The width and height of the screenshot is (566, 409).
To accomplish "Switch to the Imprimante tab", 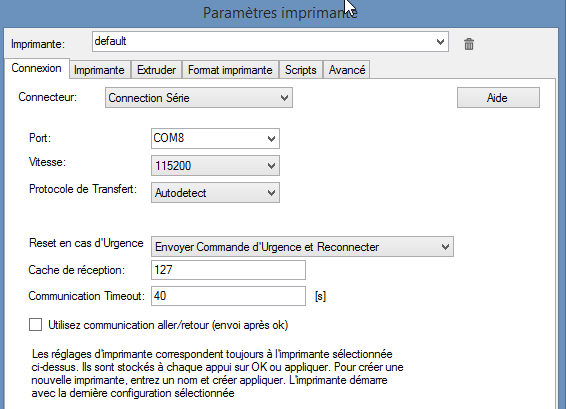I will click(99, 70).
